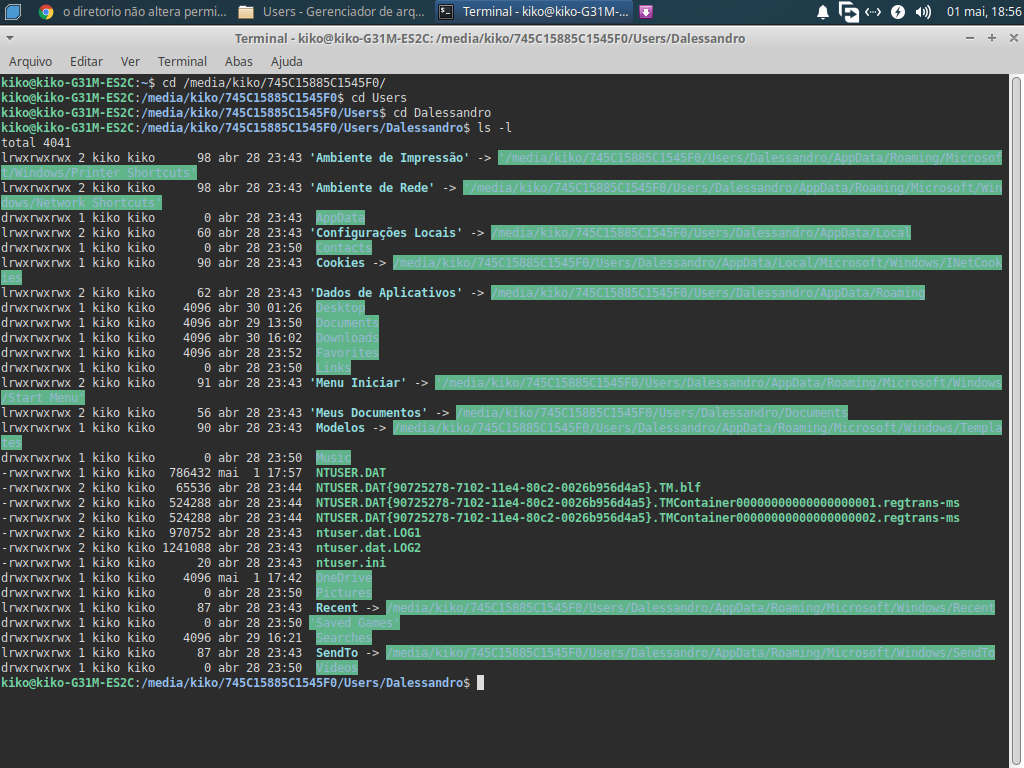This screenshot has width=1024, height=768.
Task: Open the Ajuda menu
Action: tap(286, 61)
